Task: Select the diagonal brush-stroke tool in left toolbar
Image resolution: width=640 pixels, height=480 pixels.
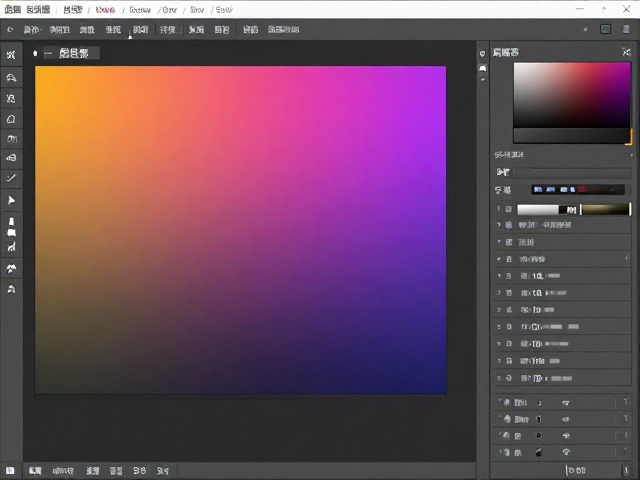Action: [11, 178]
